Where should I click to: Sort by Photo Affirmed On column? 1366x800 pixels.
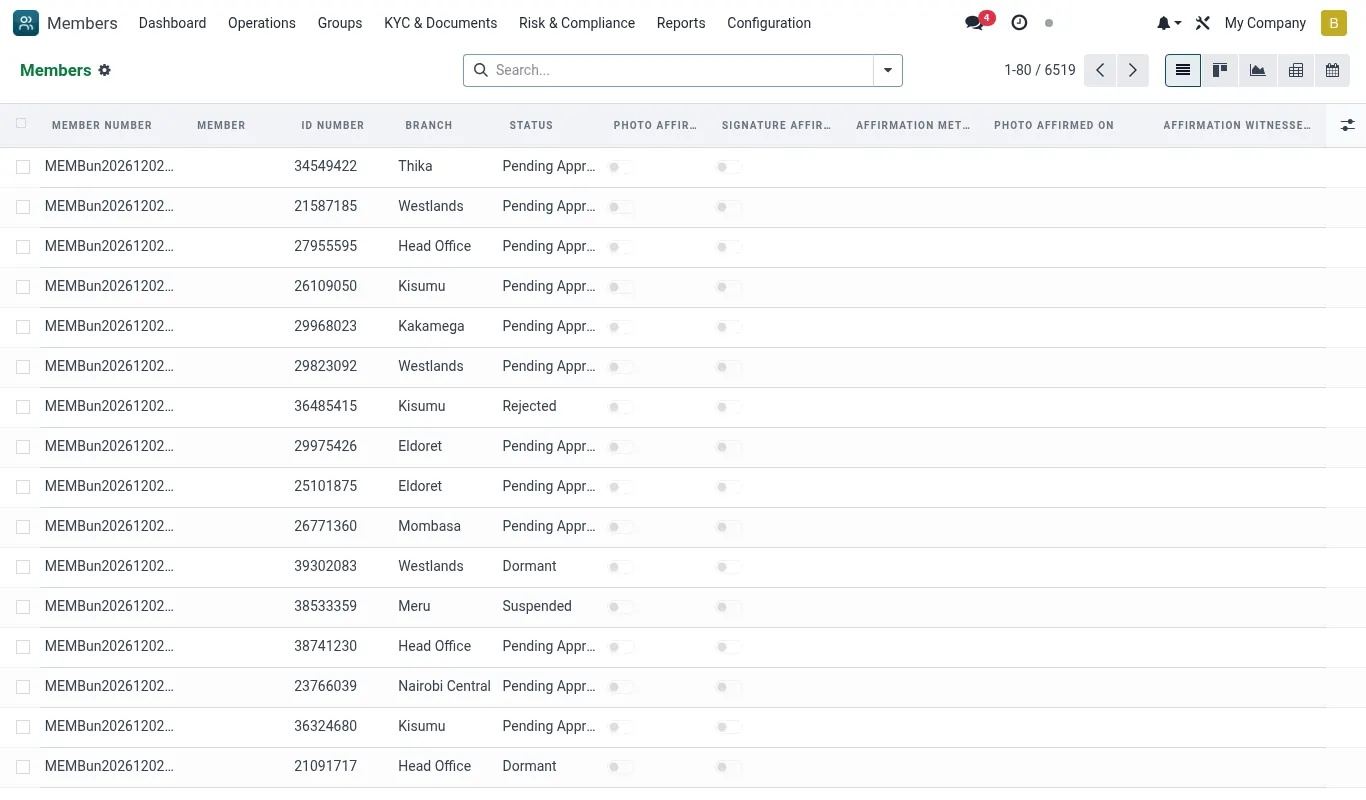click(1054, 125)
